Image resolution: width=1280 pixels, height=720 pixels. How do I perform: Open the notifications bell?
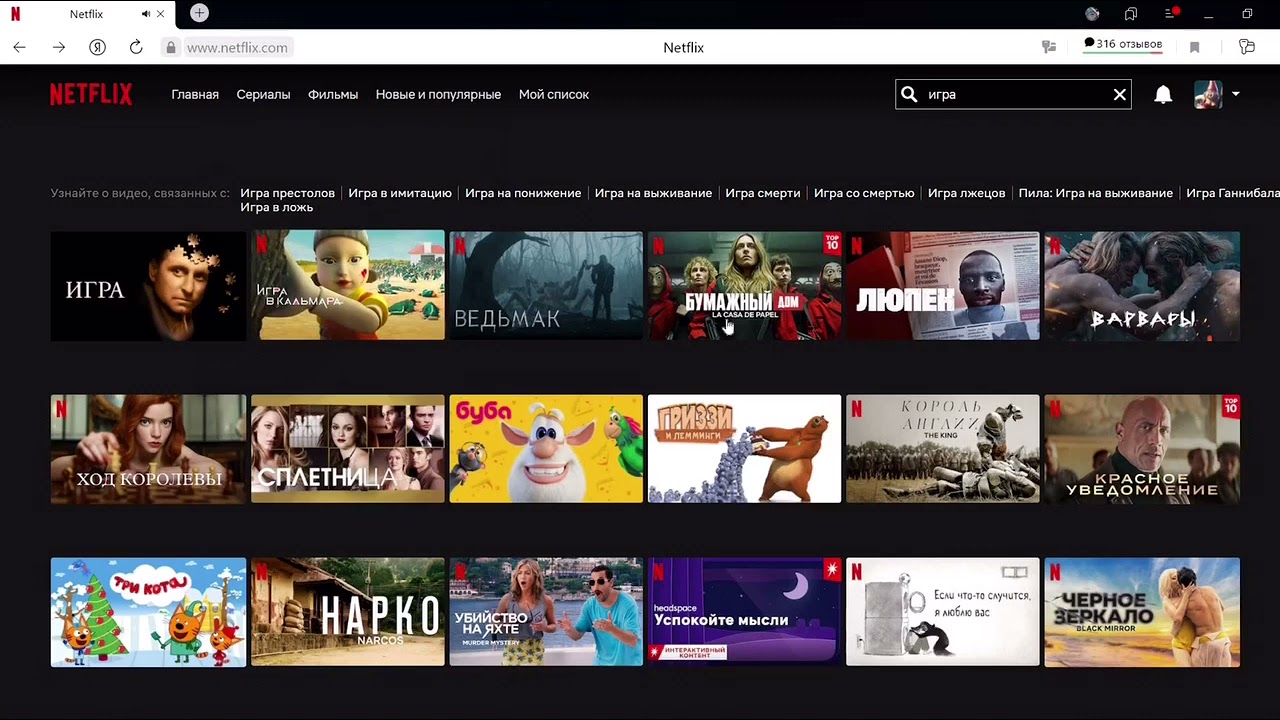click(1163, 94)
